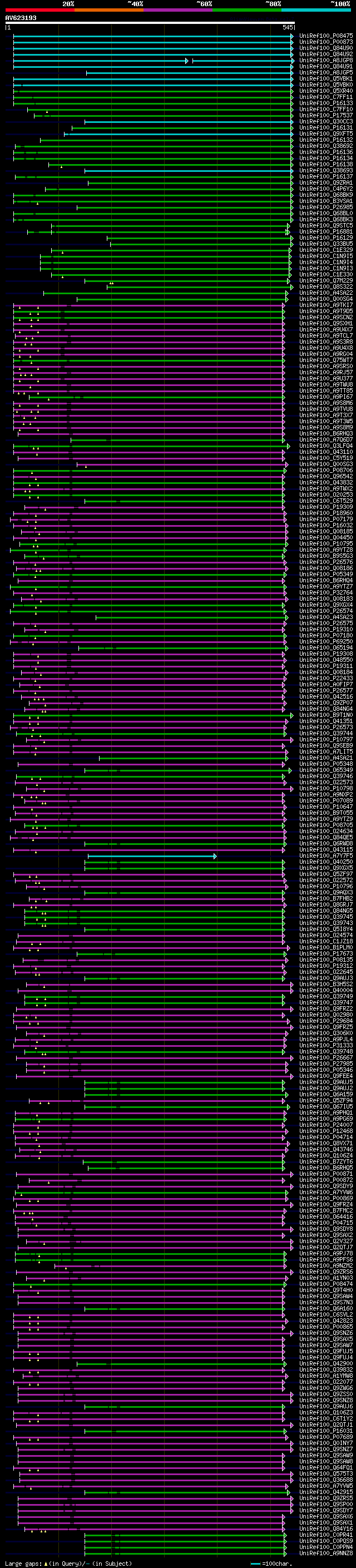The image size is (356, 1568).
Task: Select the UniRef100_B1PLM0 label
Action: (325, 948)
